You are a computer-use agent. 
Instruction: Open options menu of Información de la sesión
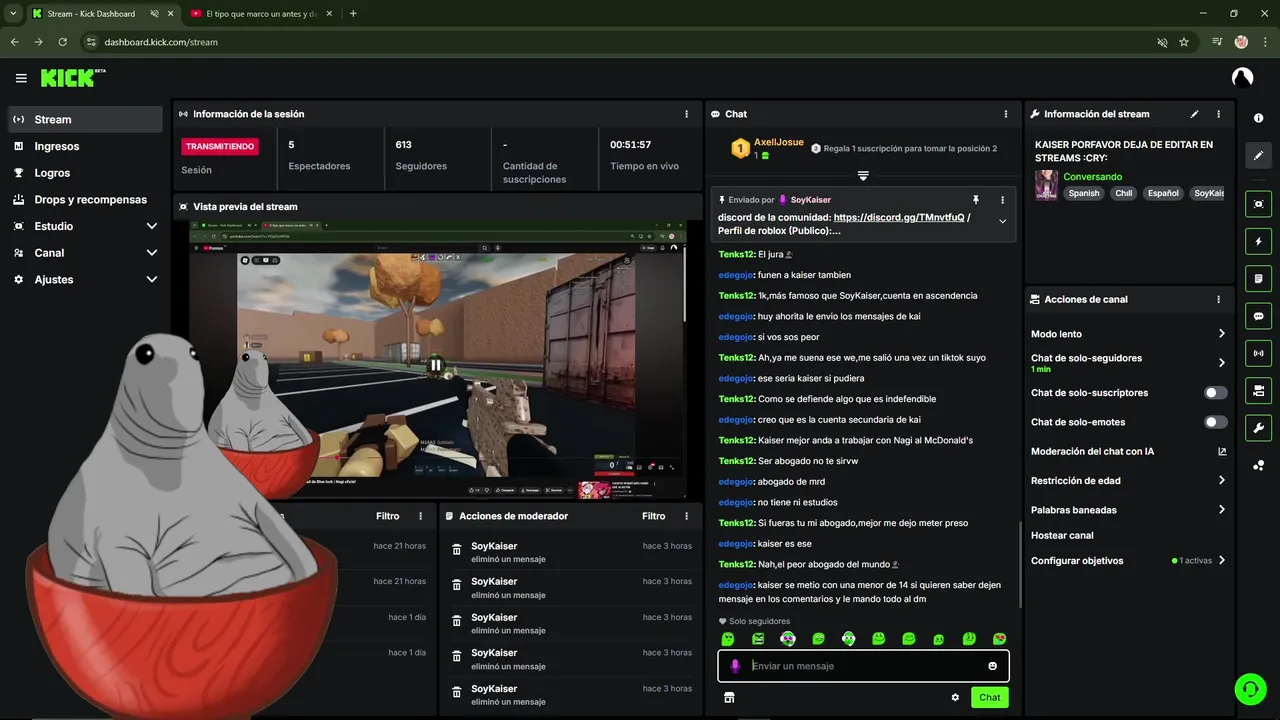click(x=686, y=114)
